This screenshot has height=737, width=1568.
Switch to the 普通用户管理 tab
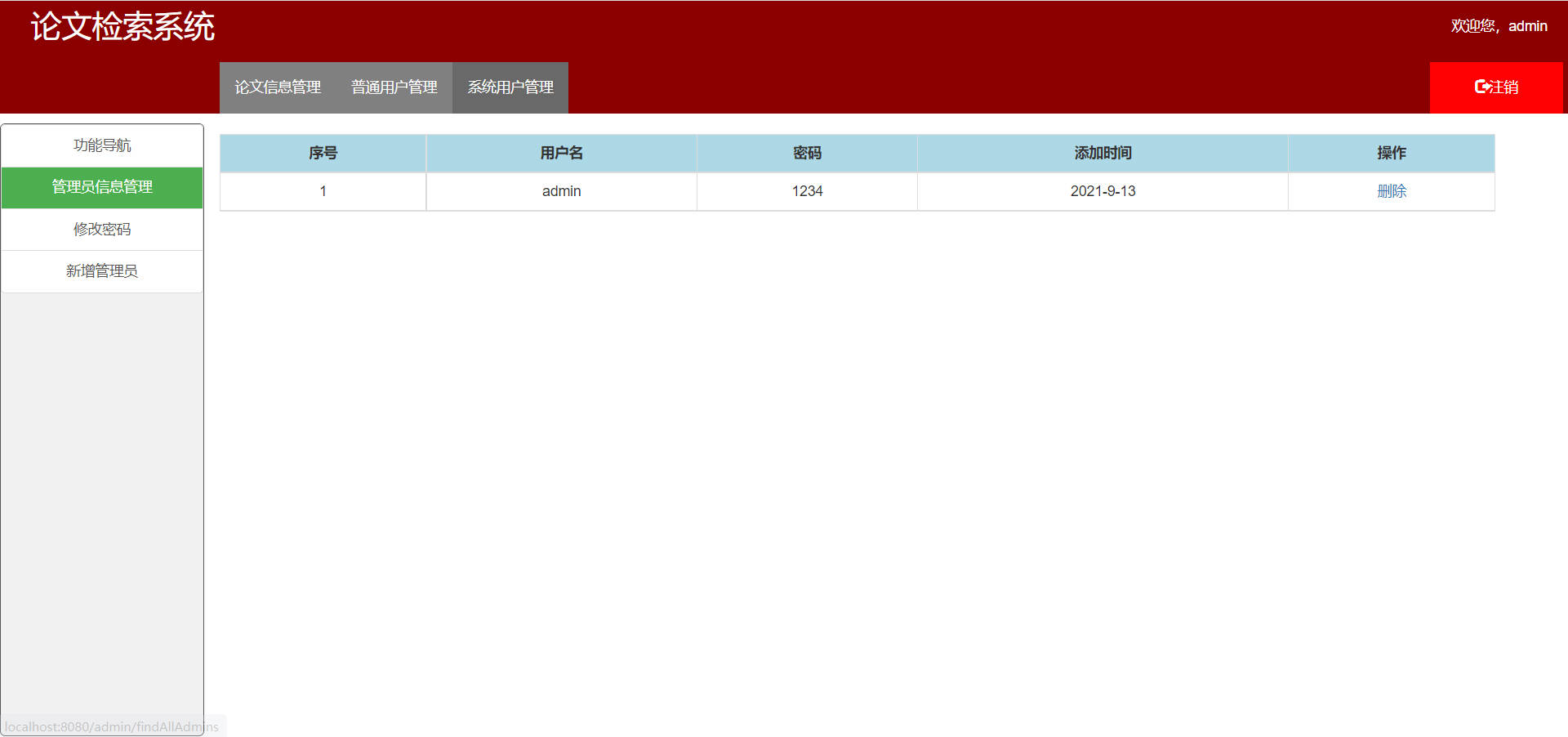394,87
